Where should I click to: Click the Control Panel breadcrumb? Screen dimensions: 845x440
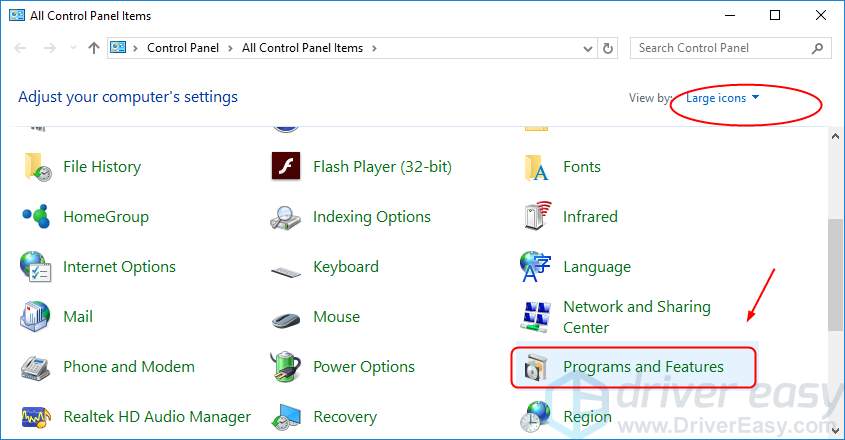pos(182,48)
